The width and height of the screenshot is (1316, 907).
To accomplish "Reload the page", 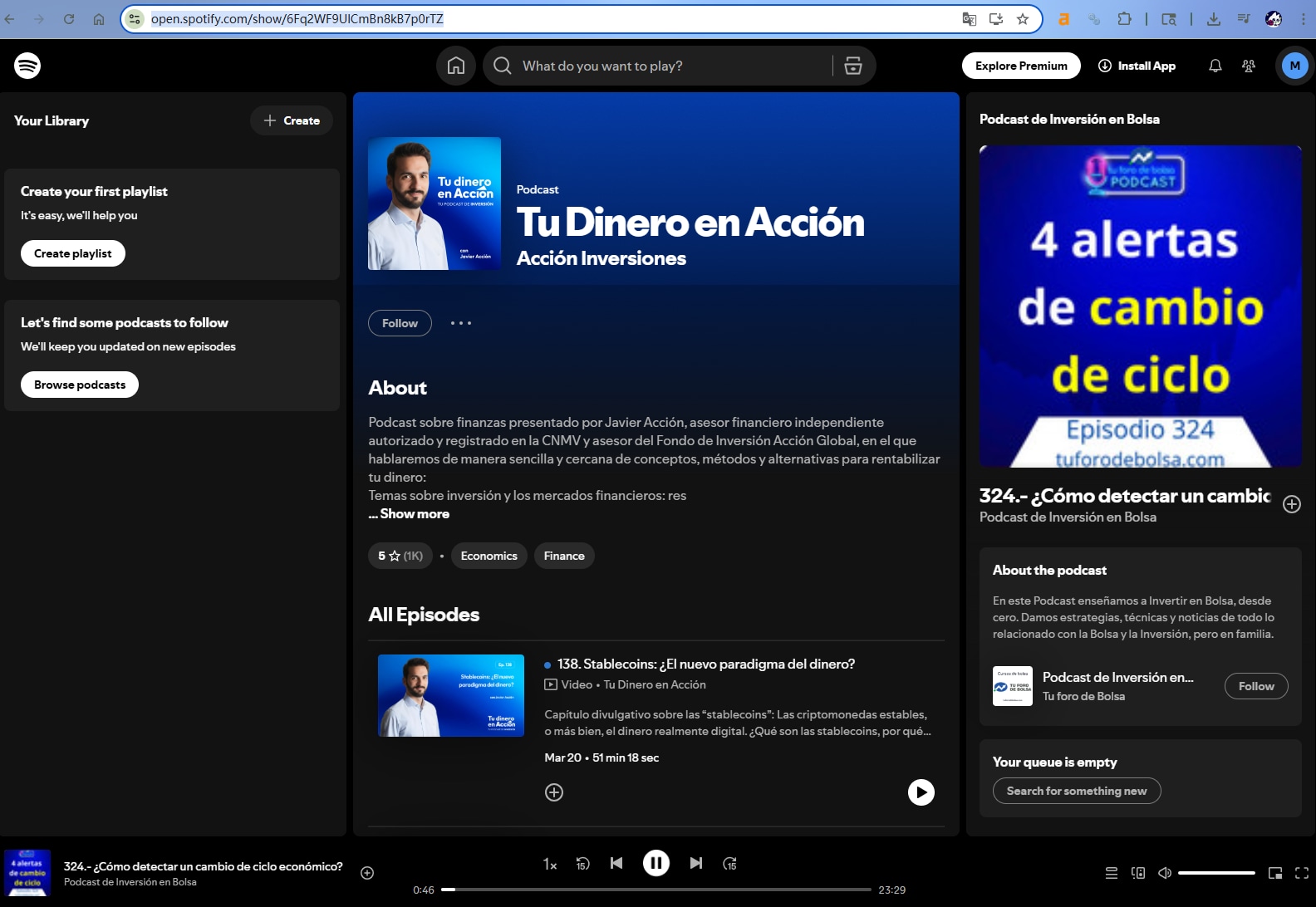I will 69,19.
